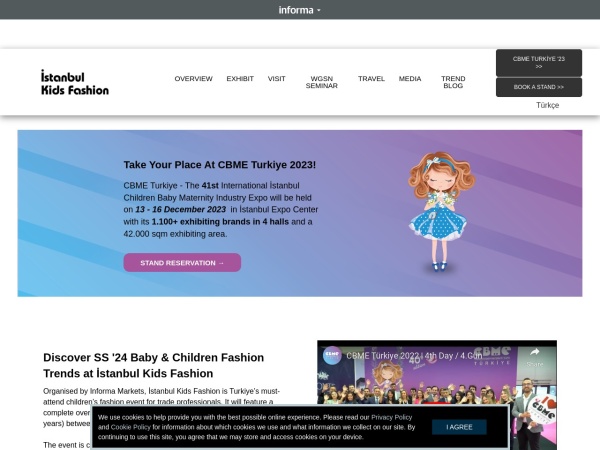The height and width of the screenshot is (450, 600).
Task: Open the video title CBME Türkiye 2022 4th Day
Action: (414, 356)
